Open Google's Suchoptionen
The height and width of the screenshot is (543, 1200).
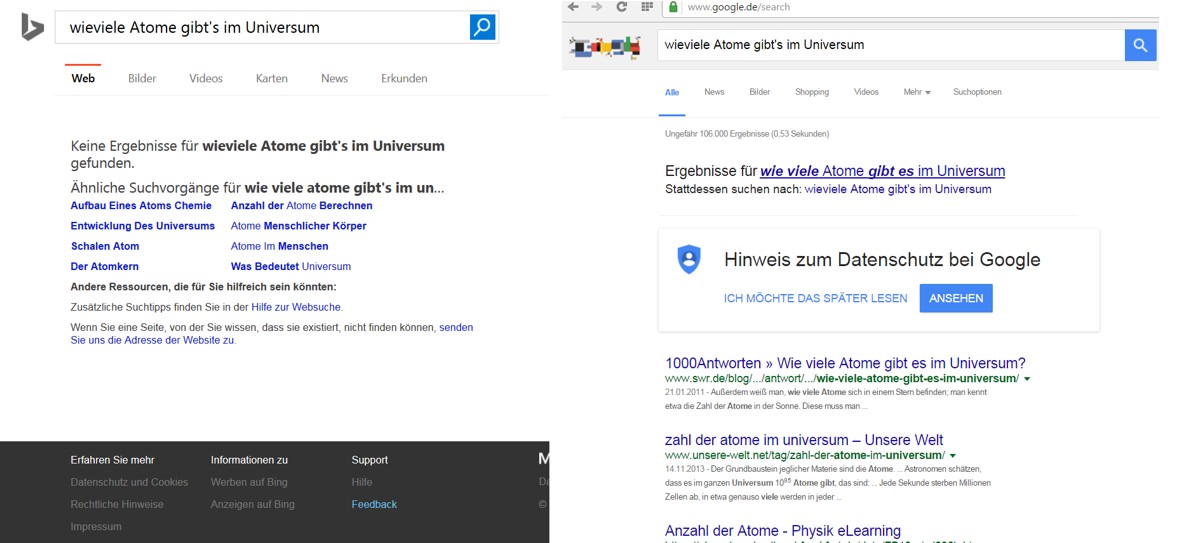pos(977,92)
